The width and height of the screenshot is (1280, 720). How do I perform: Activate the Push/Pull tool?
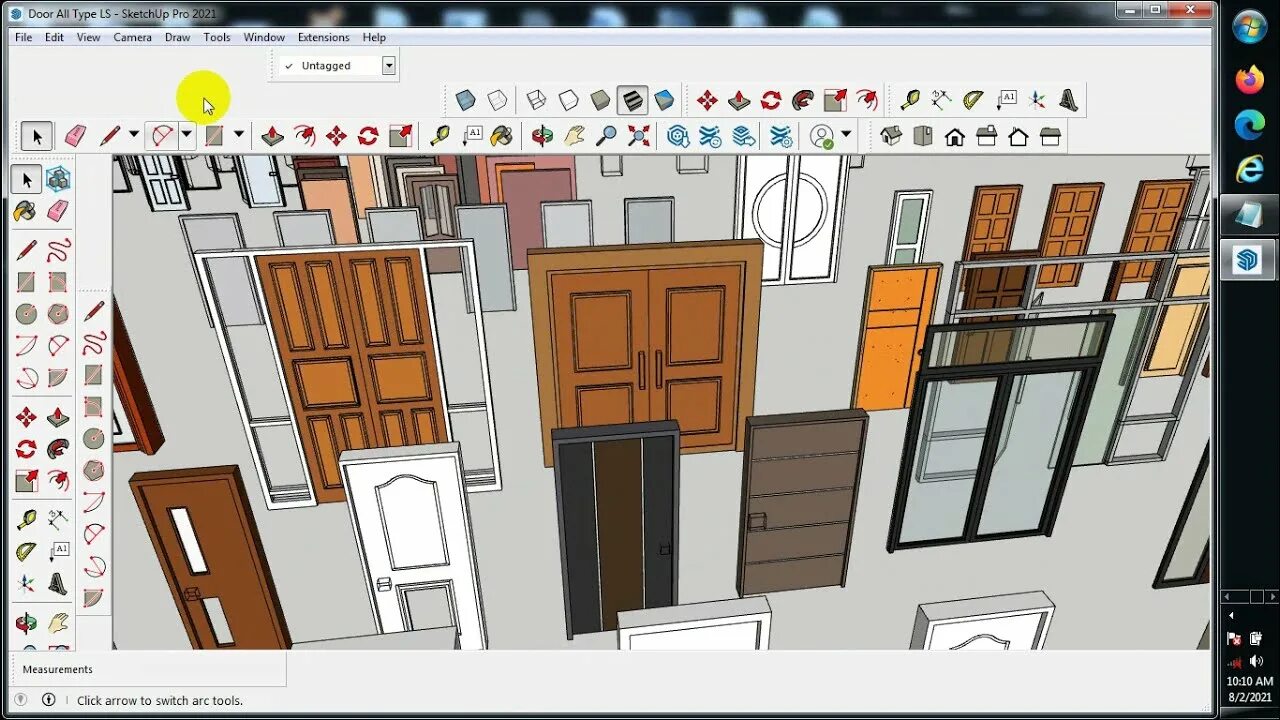tap(272, 135)
